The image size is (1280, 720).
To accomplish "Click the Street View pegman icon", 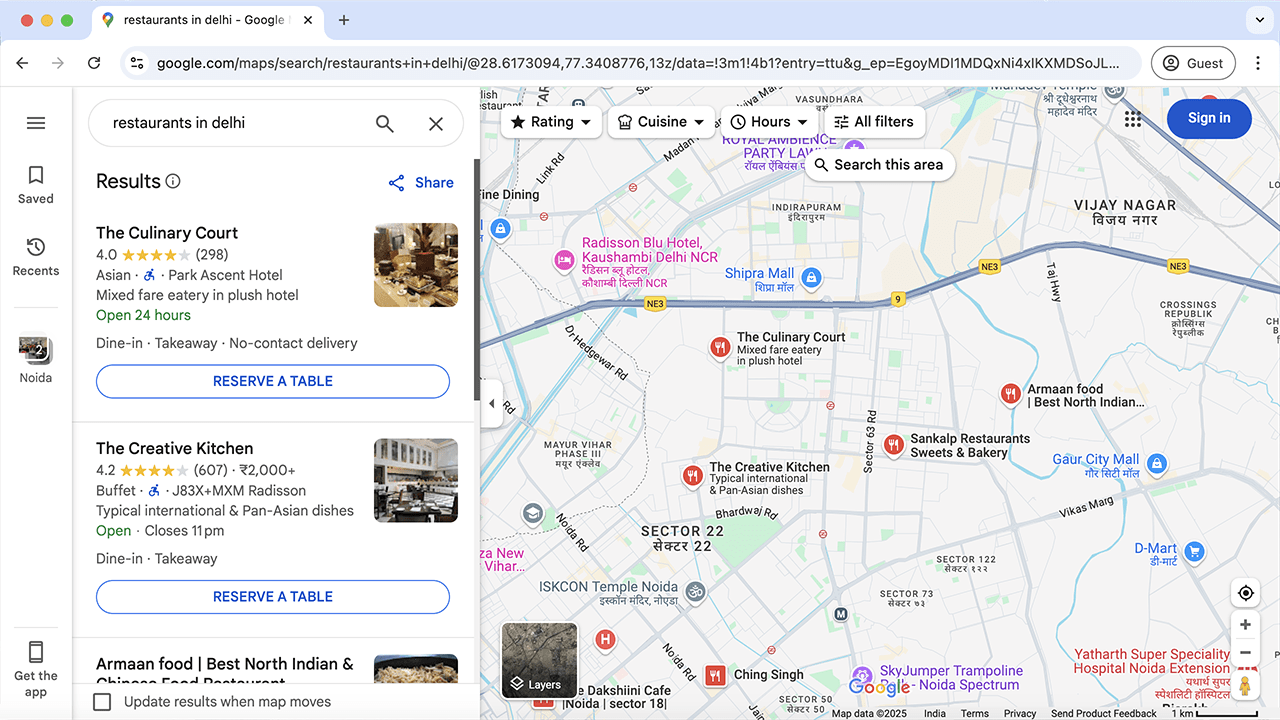I will click(x=1245, y=686).
